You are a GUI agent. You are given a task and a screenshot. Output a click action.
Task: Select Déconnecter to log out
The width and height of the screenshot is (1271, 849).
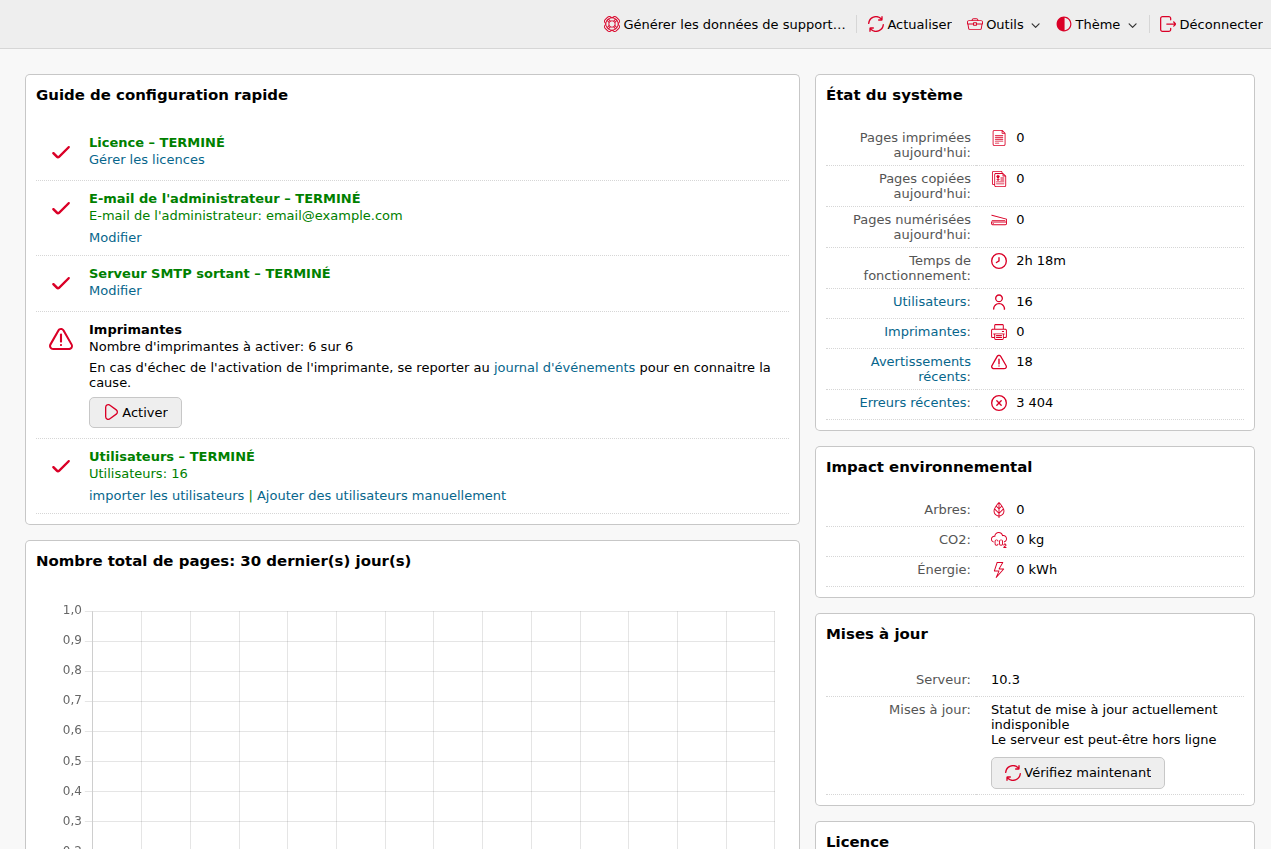click(x=1211, y=24)
